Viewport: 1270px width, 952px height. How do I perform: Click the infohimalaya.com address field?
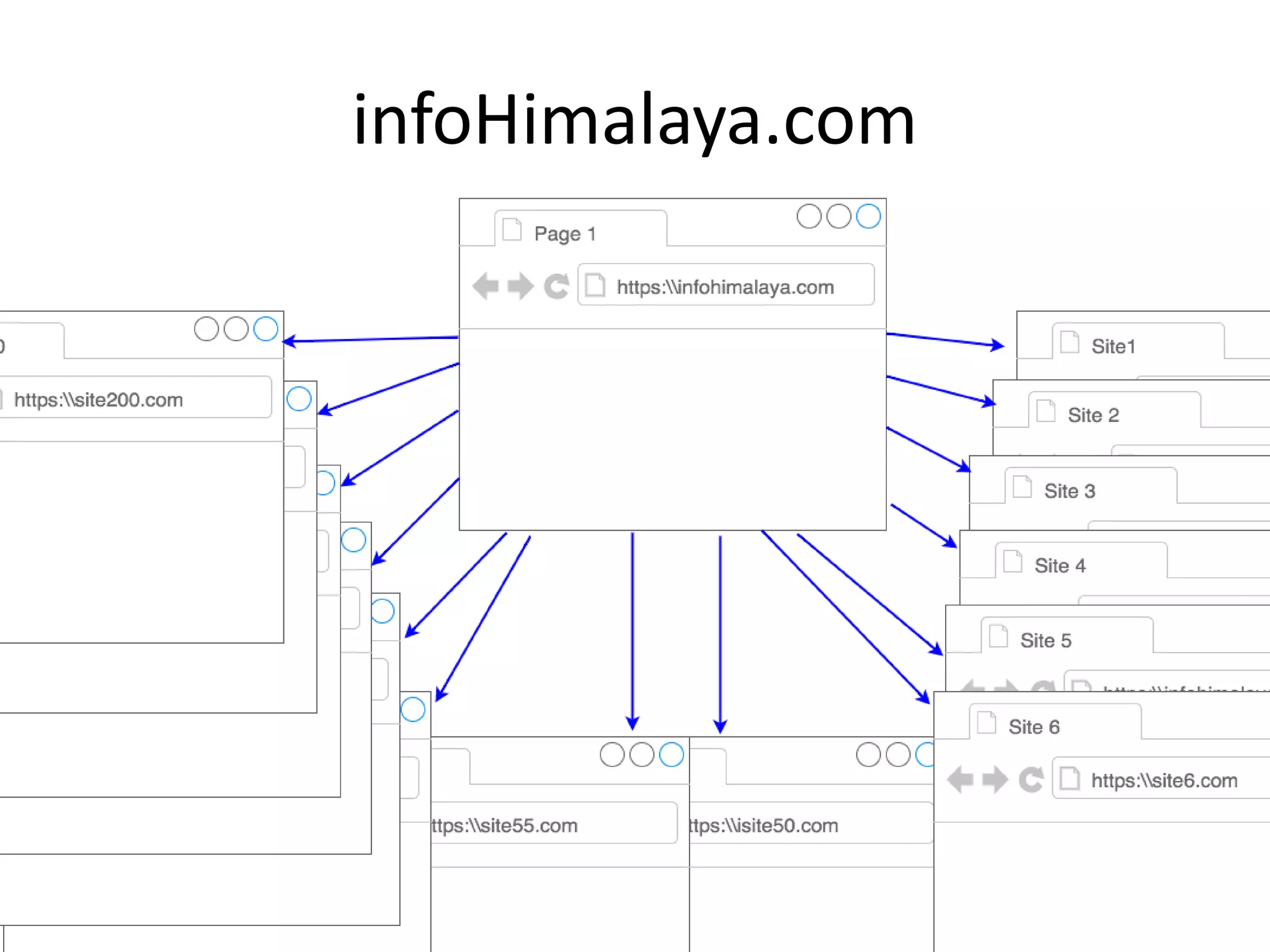point(726,285)
